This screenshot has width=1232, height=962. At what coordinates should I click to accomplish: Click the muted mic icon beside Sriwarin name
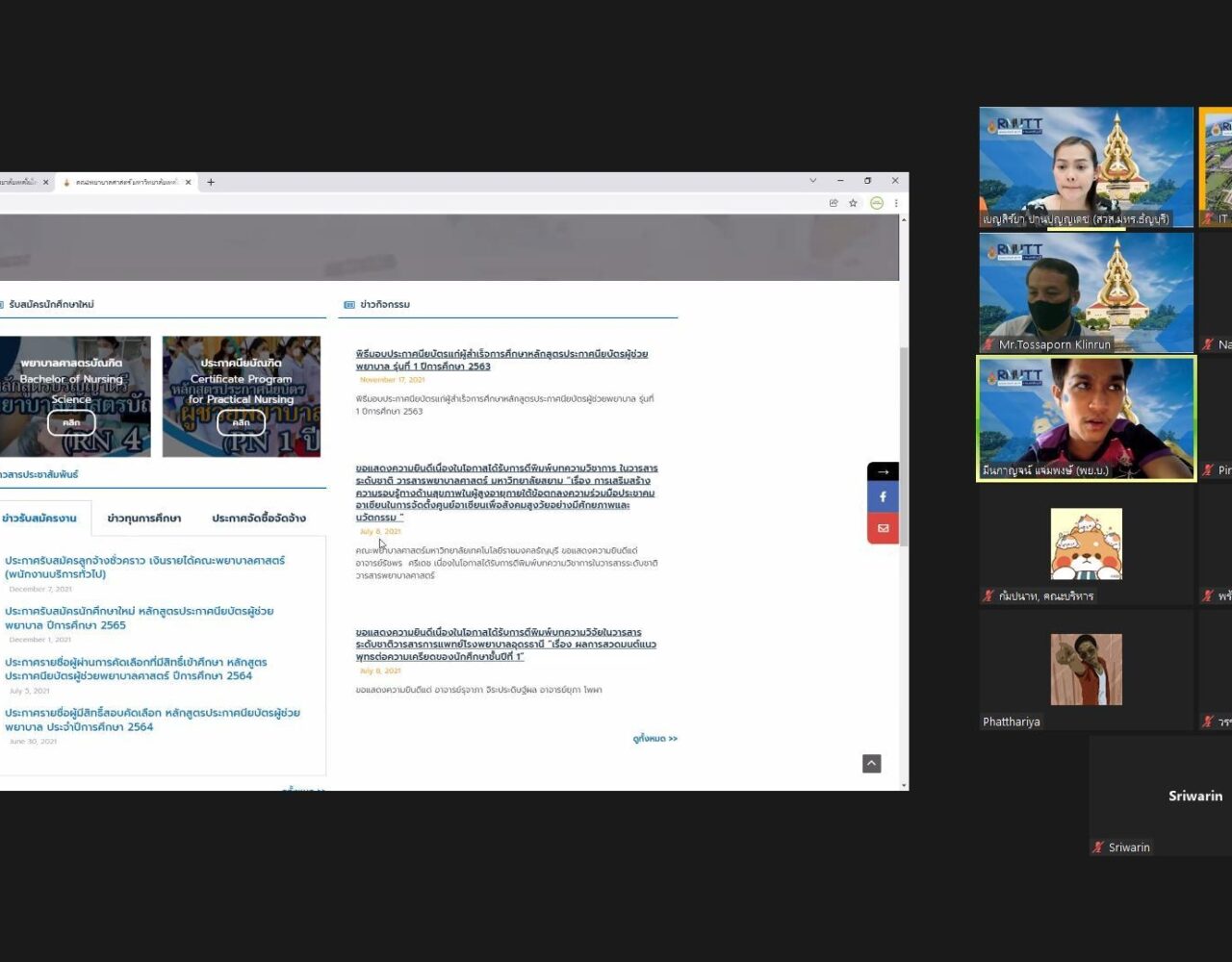(1098, 848)
